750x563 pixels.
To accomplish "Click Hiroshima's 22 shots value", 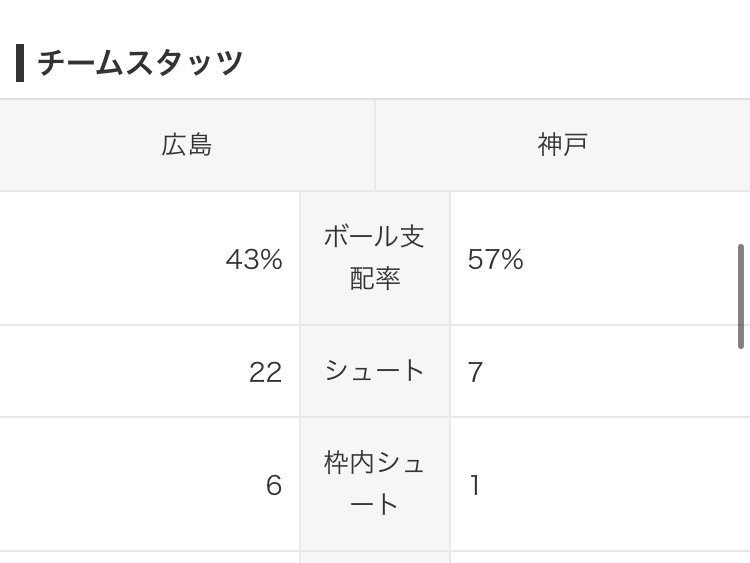I will 265,372.
